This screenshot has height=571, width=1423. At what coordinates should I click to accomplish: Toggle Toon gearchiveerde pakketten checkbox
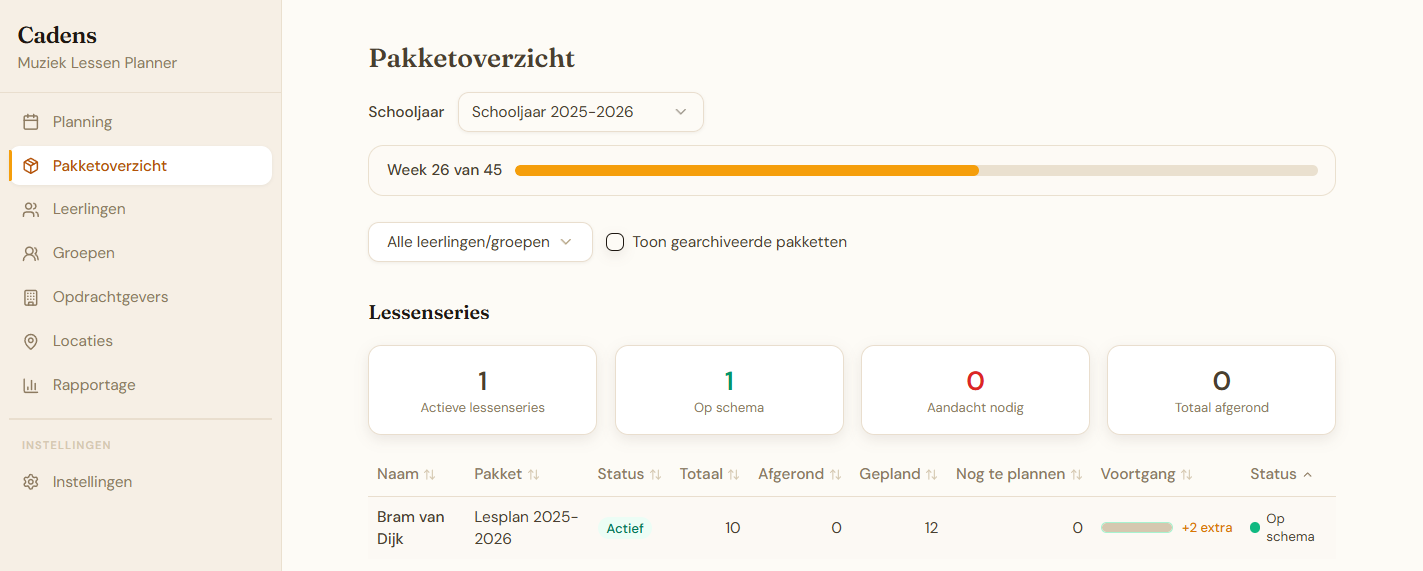coord(615,242)
